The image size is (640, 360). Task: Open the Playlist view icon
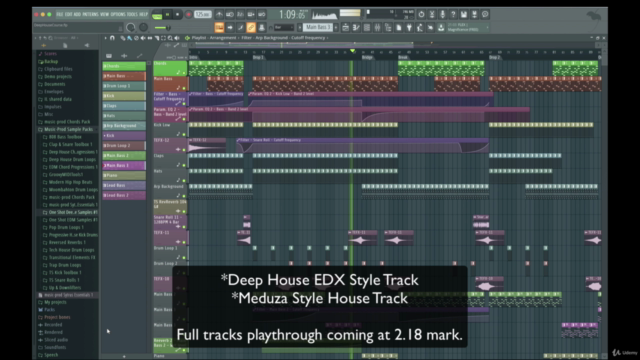point(345,28)
